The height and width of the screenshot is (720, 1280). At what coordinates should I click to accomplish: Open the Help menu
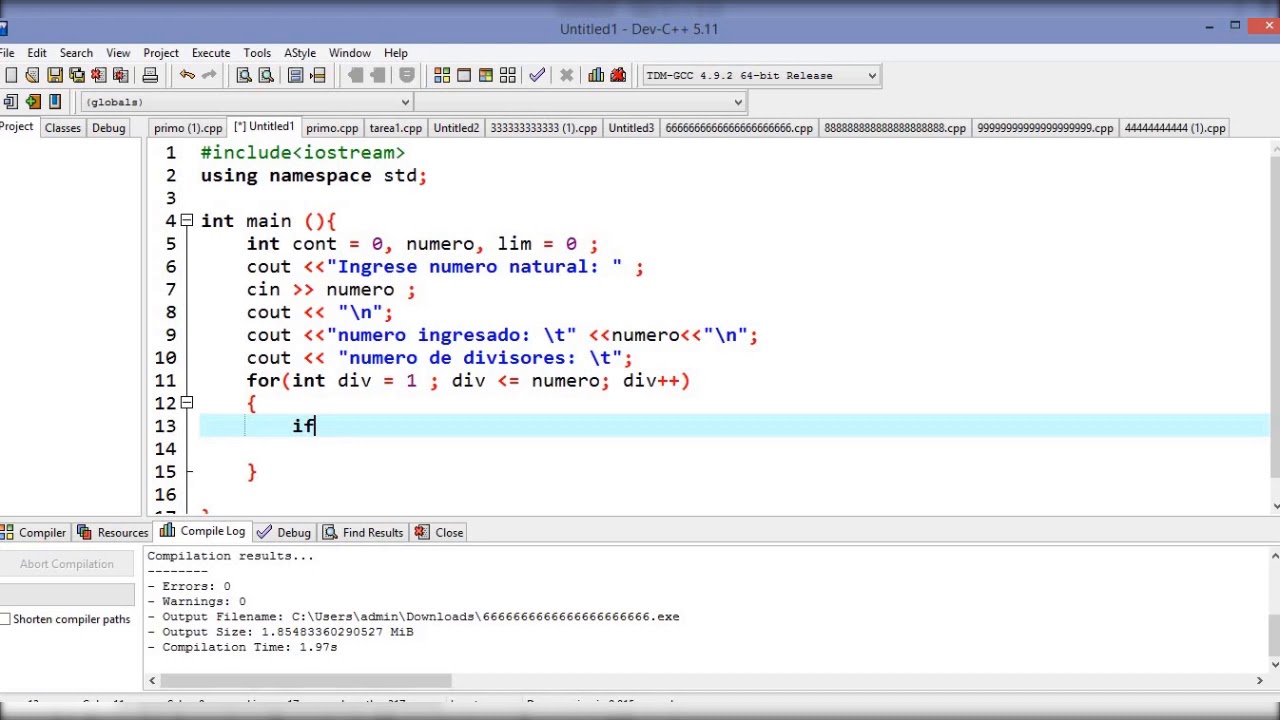point(396,53)
